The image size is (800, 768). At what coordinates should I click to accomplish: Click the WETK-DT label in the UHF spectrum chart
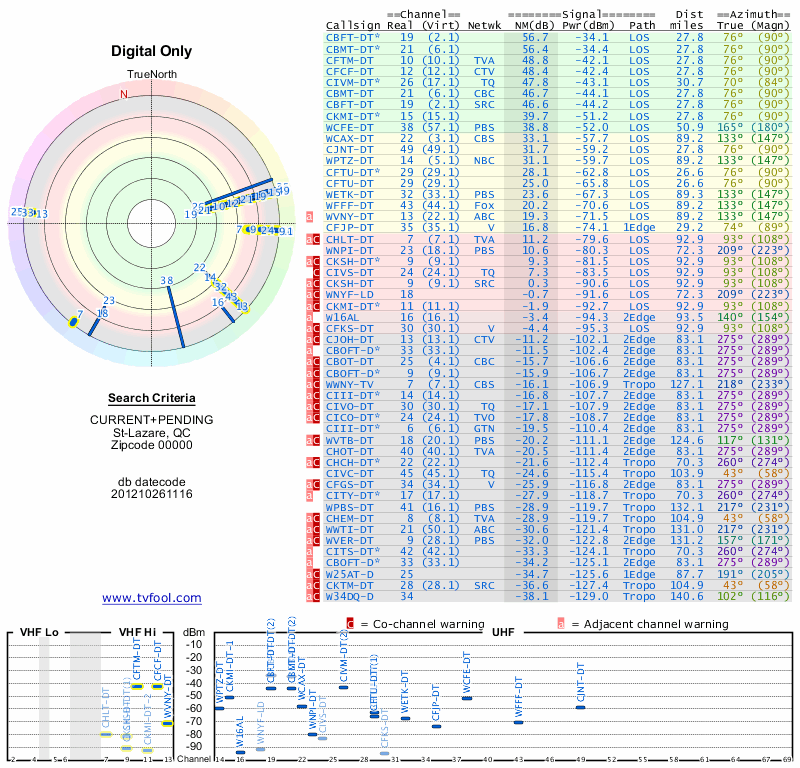click(x=405, y=692)
